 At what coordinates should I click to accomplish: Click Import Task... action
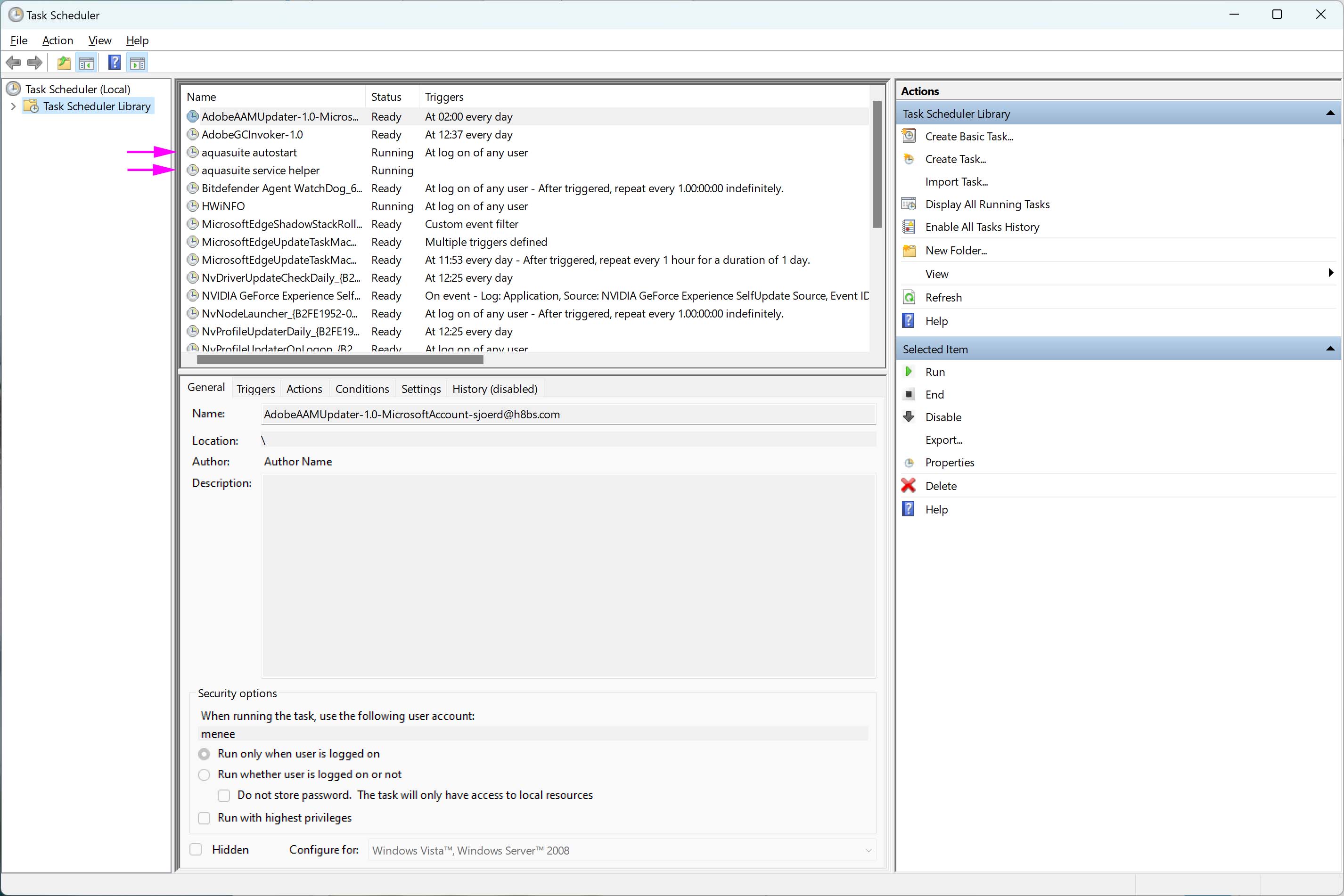956,182
